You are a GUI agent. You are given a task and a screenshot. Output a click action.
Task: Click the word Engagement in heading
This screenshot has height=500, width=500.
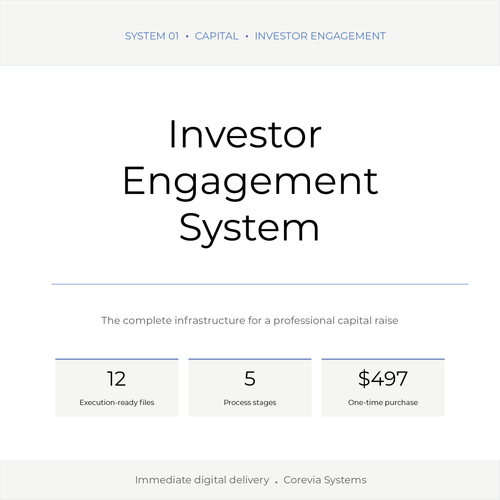pos(250,183)
